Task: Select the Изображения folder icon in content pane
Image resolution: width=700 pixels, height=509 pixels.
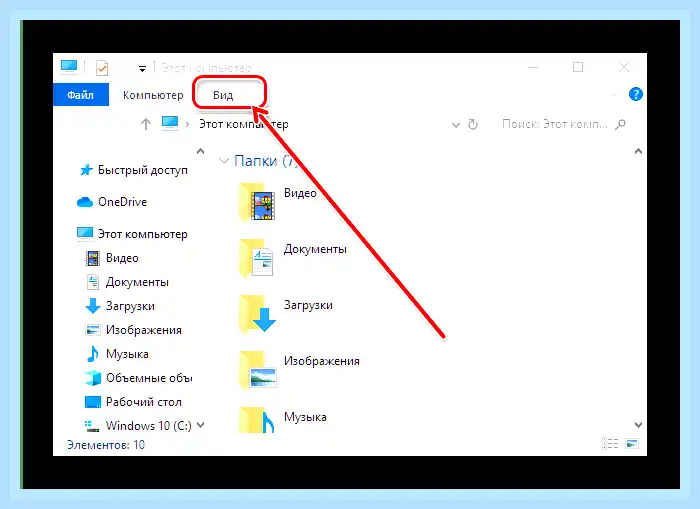Action: pyautogui.click(x=258, y=371)
